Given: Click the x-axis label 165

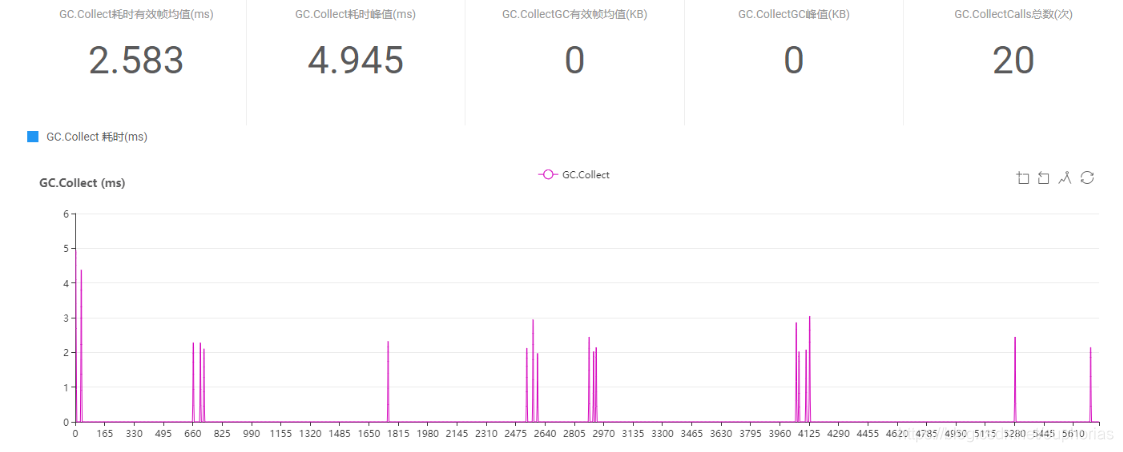Looking at the screenshot, I should (x=105, y=433).
